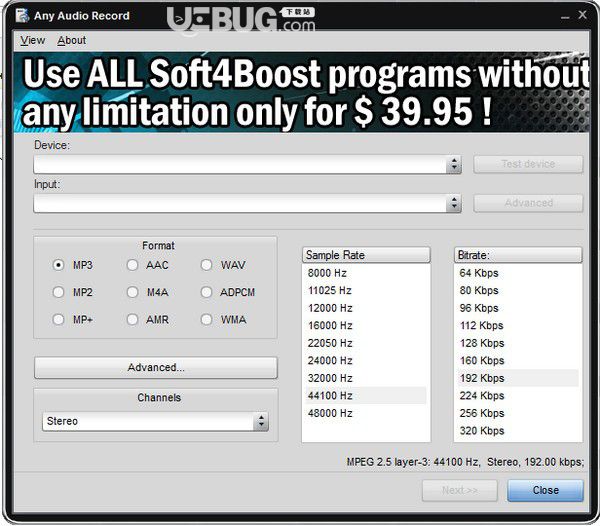600x526 pixels.
Task: Select 22050 Hz sample rate
Action: click(366, 343)
